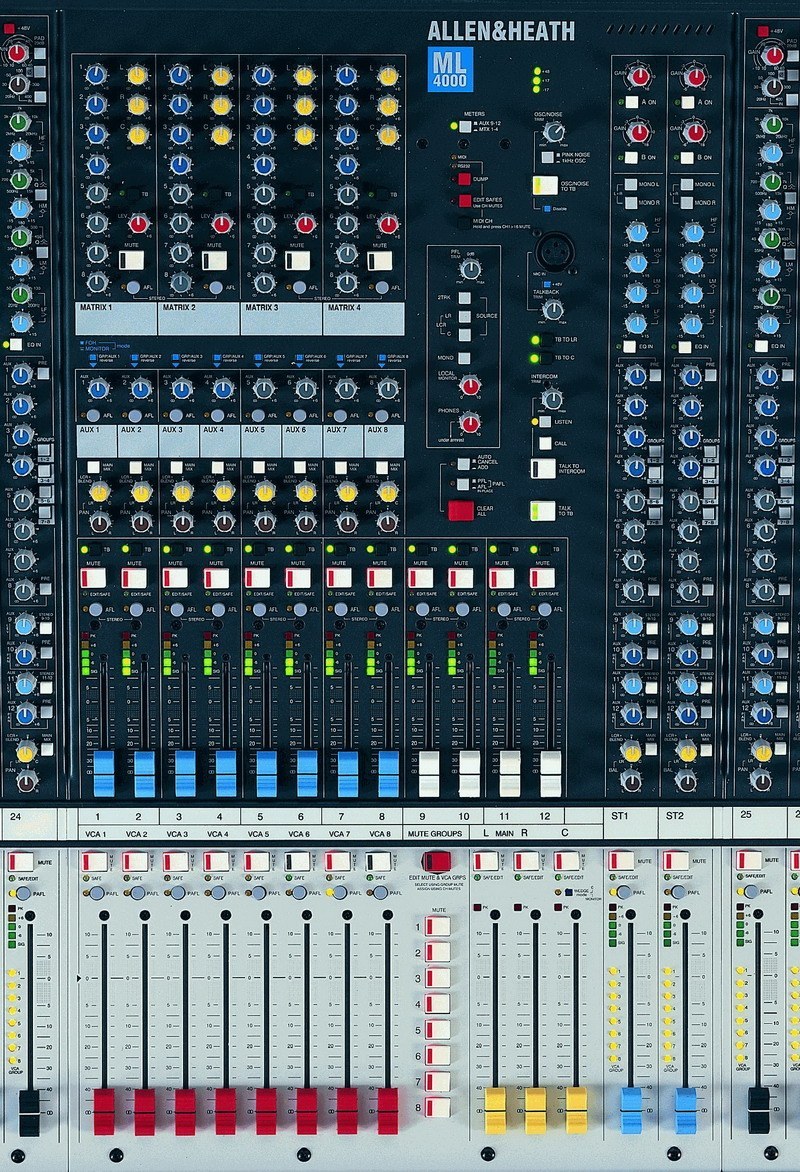Toggle the PINK NOISE / 1kHz OSC switch
Screen dimensions: 800x1172
tap(546, 157)
